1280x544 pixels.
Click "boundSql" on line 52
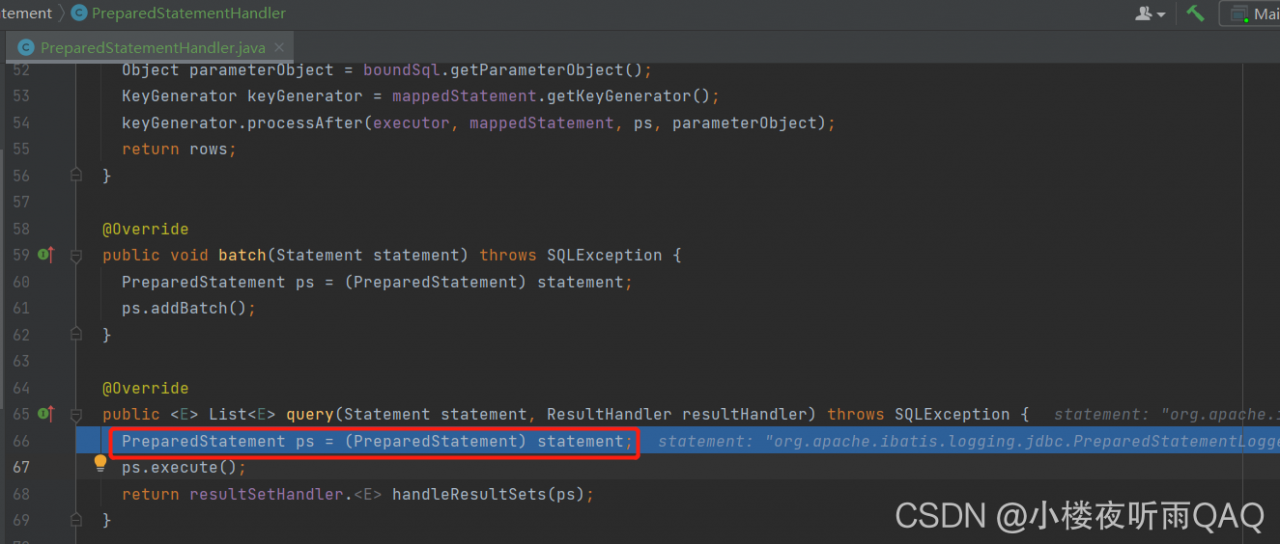(401, 70)
